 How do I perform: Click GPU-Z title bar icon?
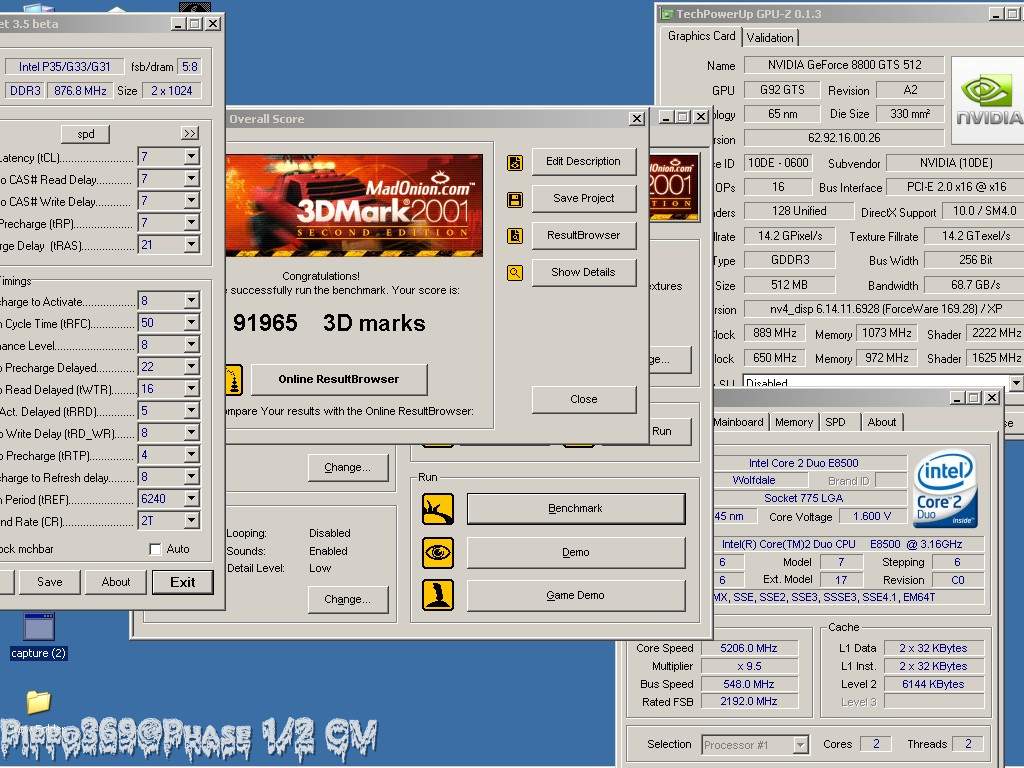point(666,14)
